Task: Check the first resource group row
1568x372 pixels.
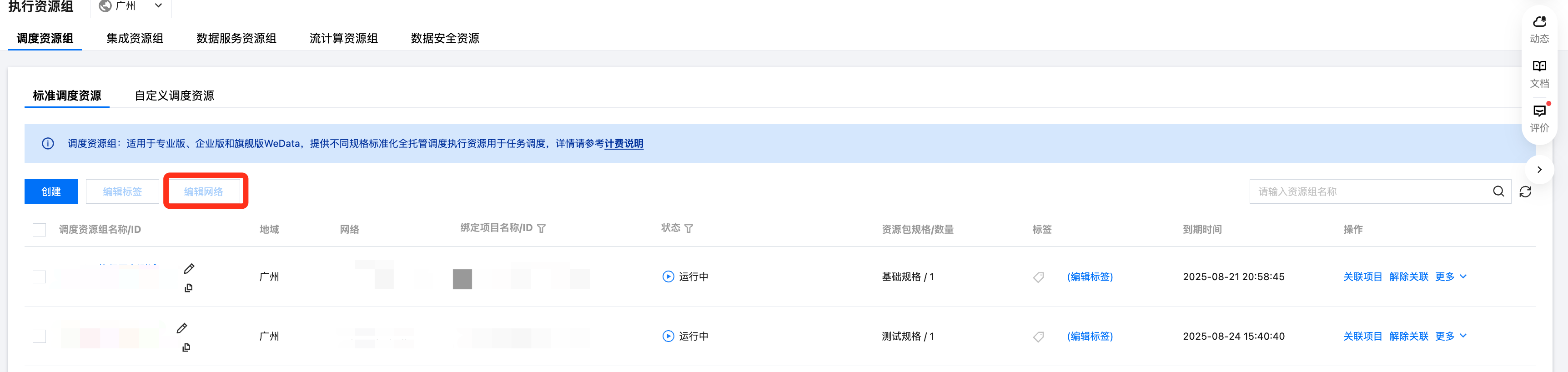Action: (x=40, y=277)
